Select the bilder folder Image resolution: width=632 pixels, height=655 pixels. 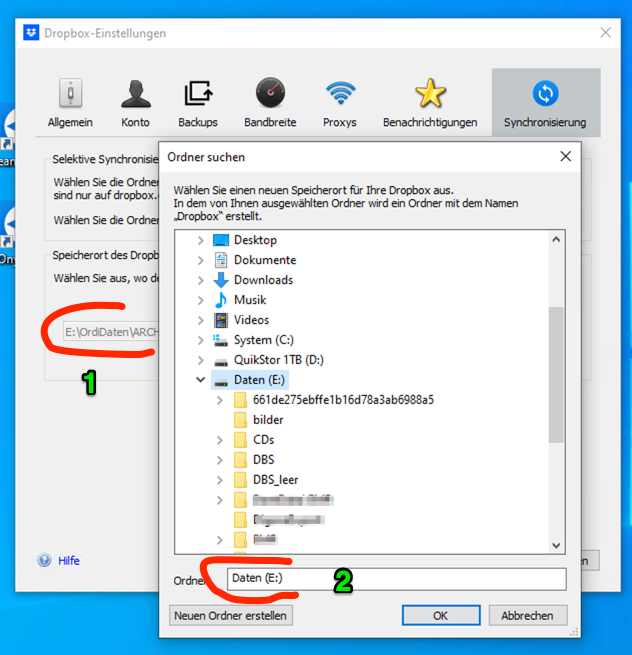258,420
